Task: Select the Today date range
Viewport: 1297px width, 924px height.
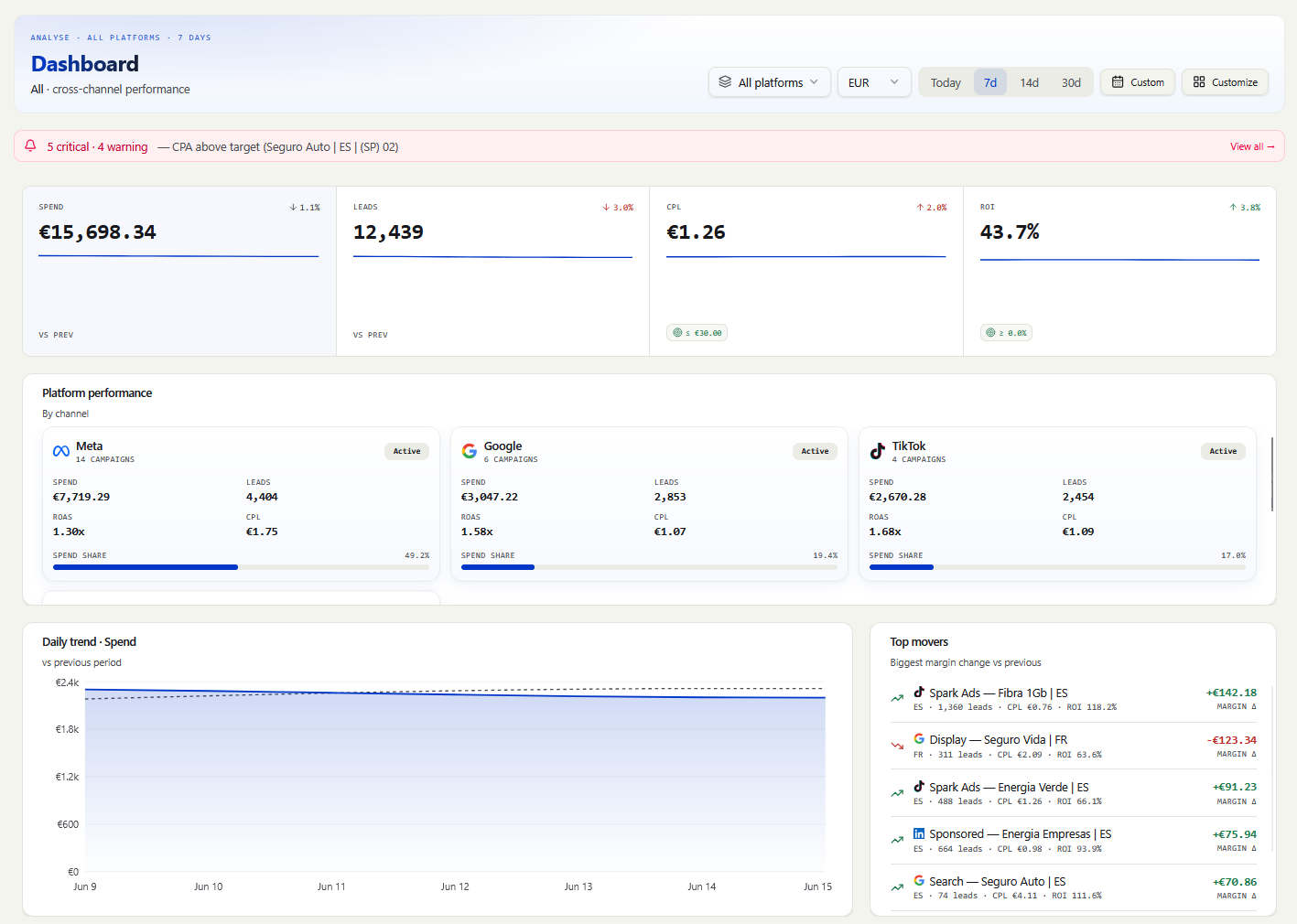Action: pyautogui.click(x=946, y=82)
